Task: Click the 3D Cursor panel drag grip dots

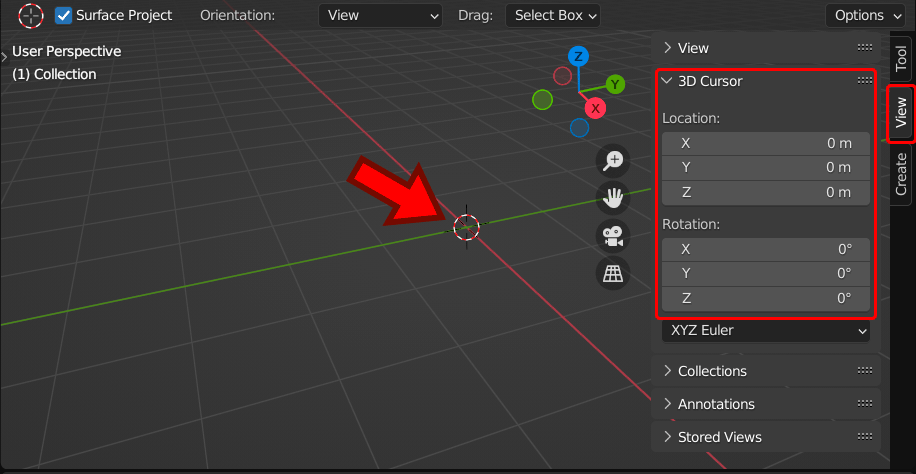Action: tap(865, 81)
